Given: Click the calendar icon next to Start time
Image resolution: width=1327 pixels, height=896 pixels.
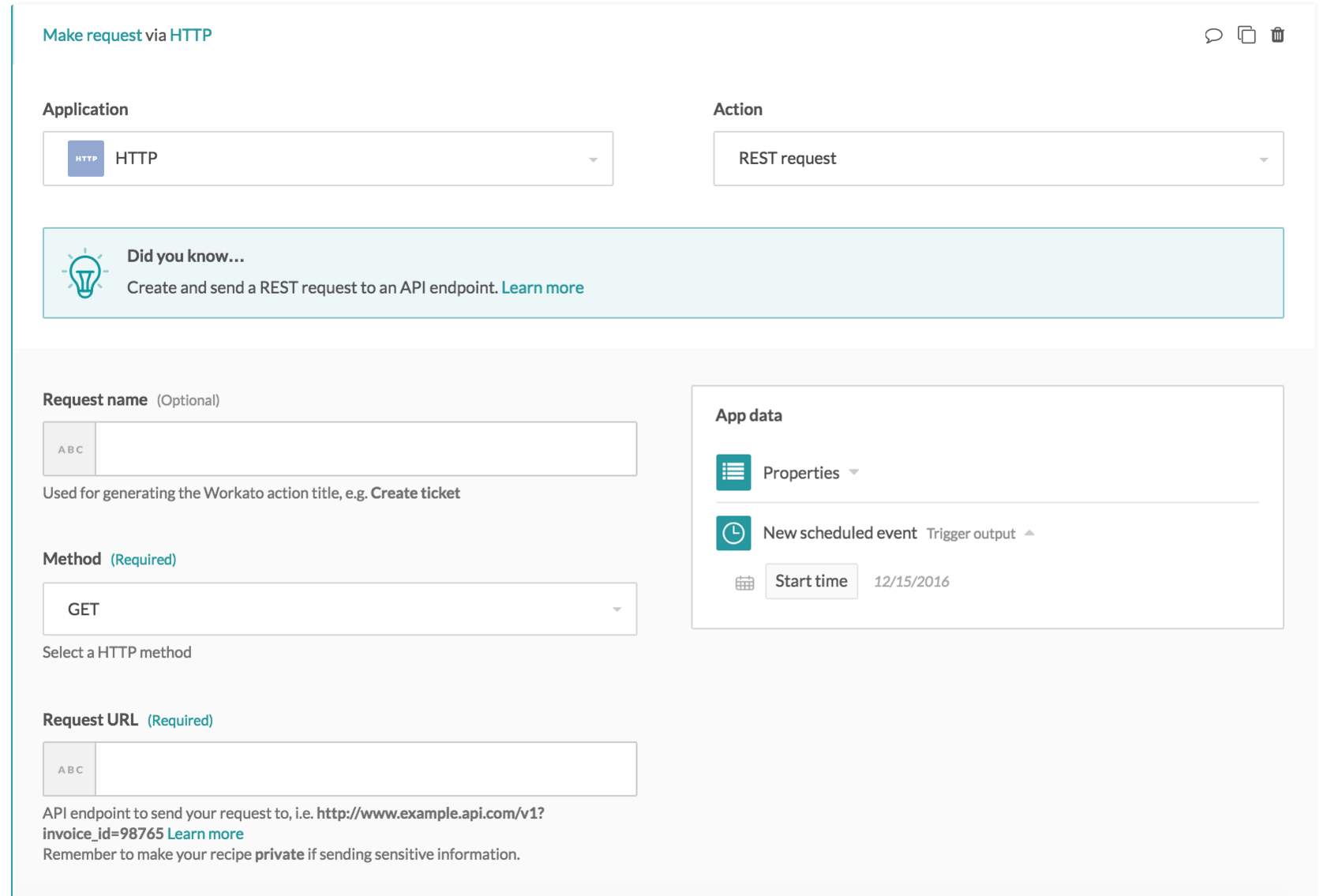Looking at the screenshot, I should [743, 583].
